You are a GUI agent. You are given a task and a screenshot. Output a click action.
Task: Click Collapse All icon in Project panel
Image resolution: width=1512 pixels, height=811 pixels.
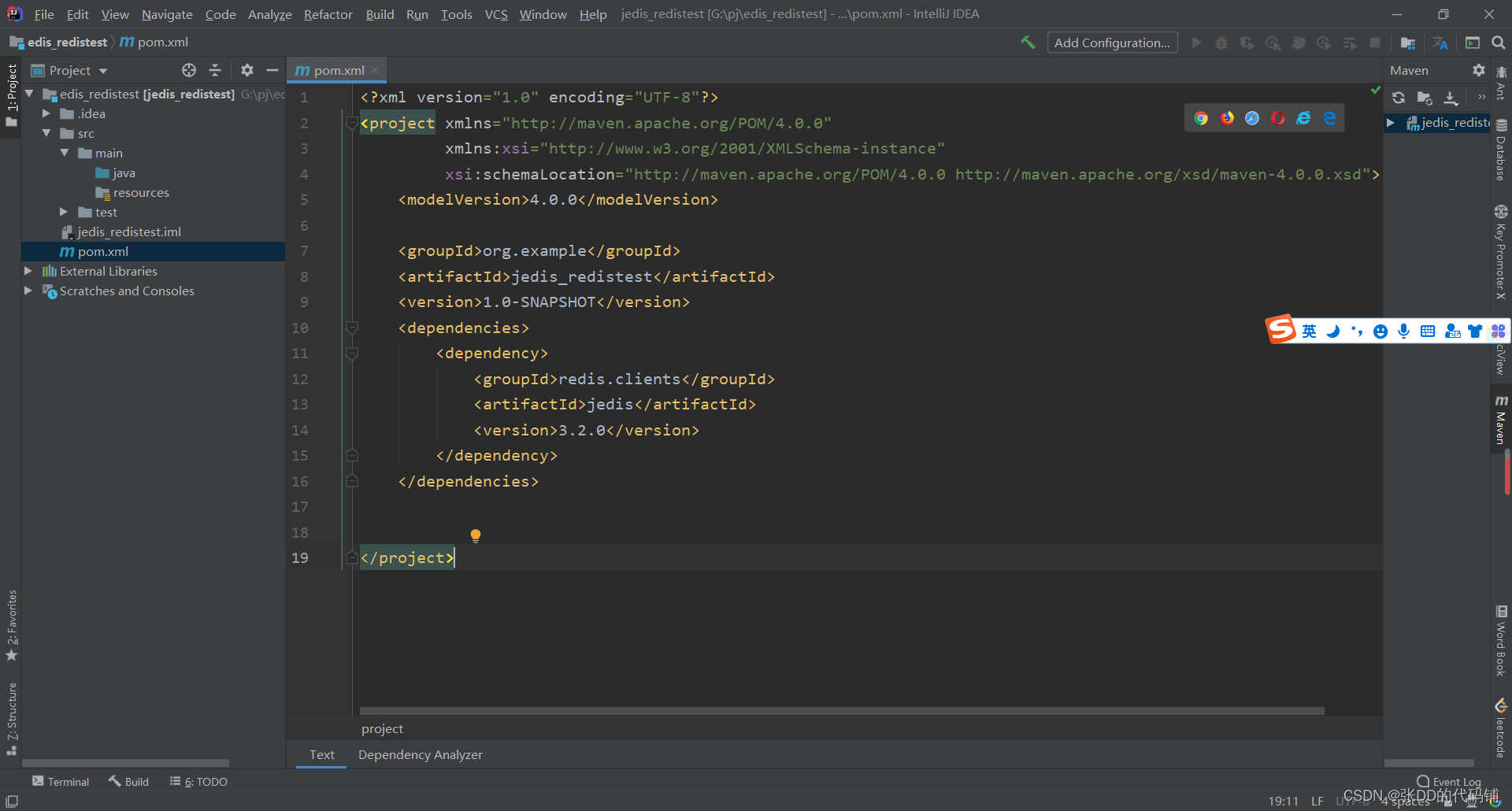215,70
